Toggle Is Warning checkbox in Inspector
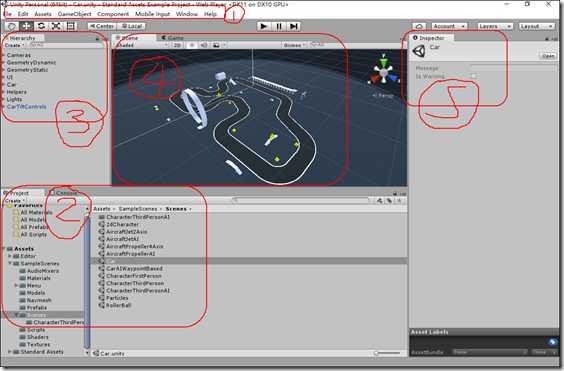This screenshot has width=564, height=371. [474, 76]
